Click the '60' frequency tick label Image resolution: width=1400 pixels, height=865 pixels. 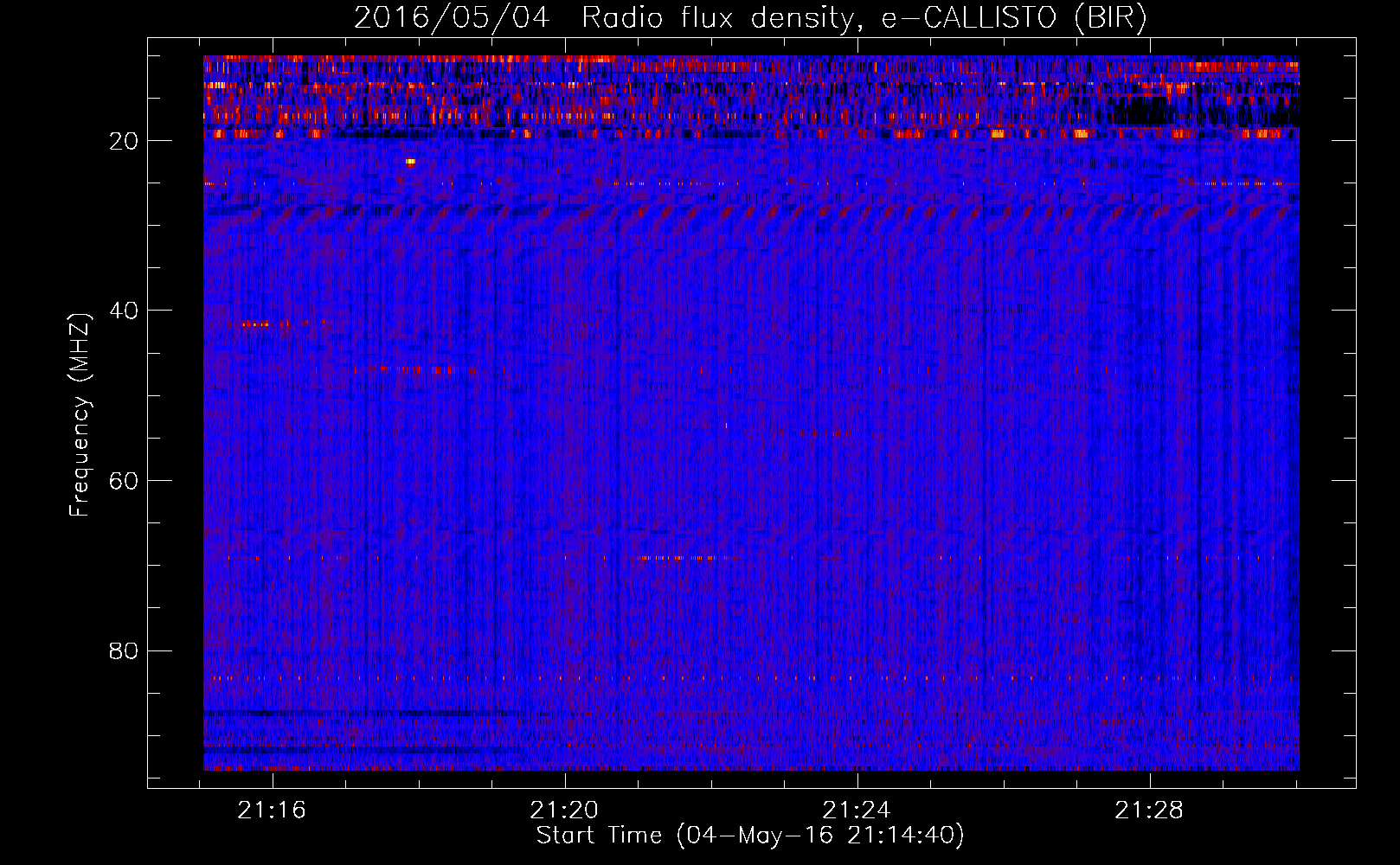pyautogui.click(x=125, y=481)
